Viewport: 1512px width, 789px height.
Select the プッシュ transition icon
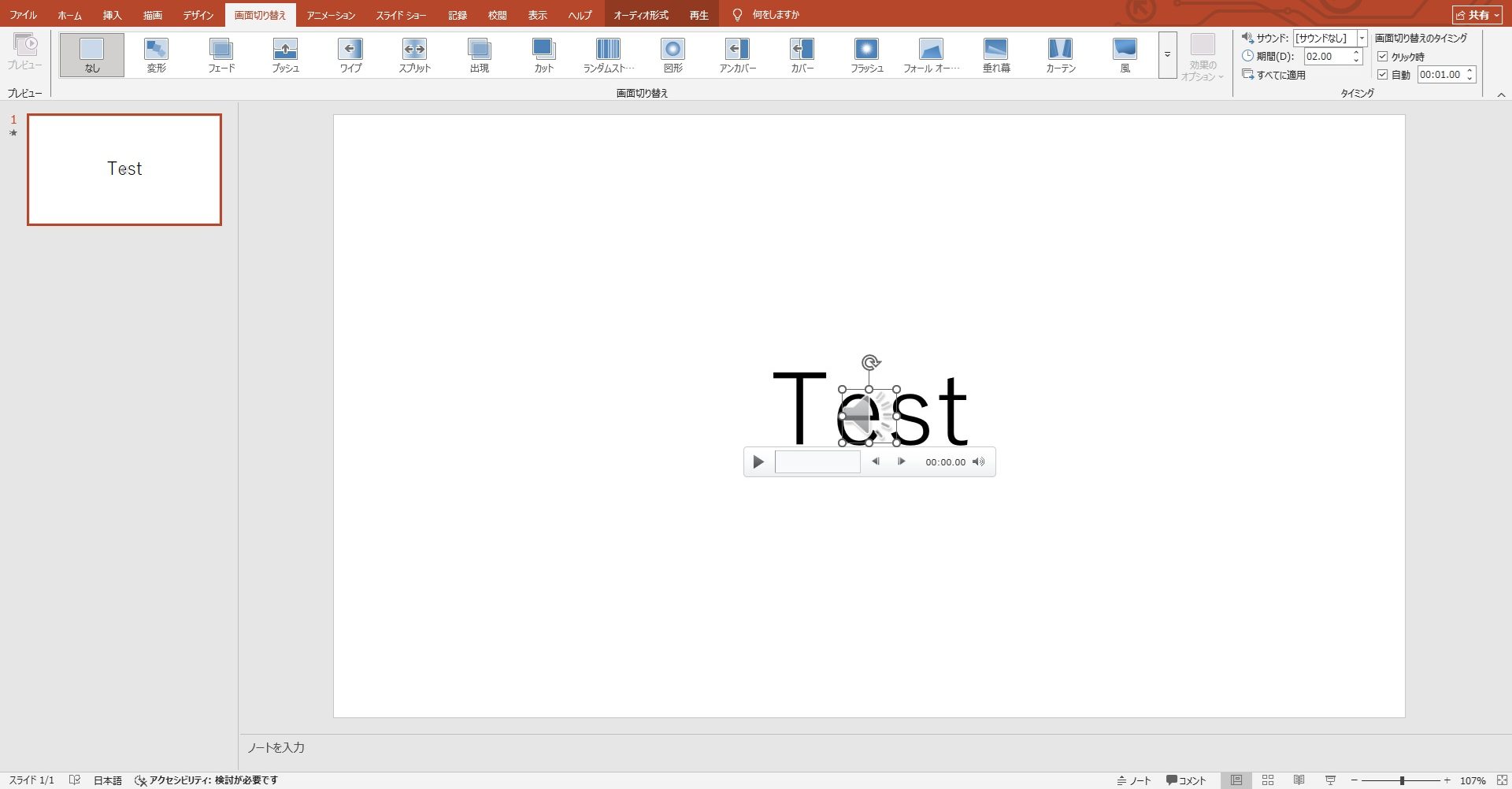(285, 54)
